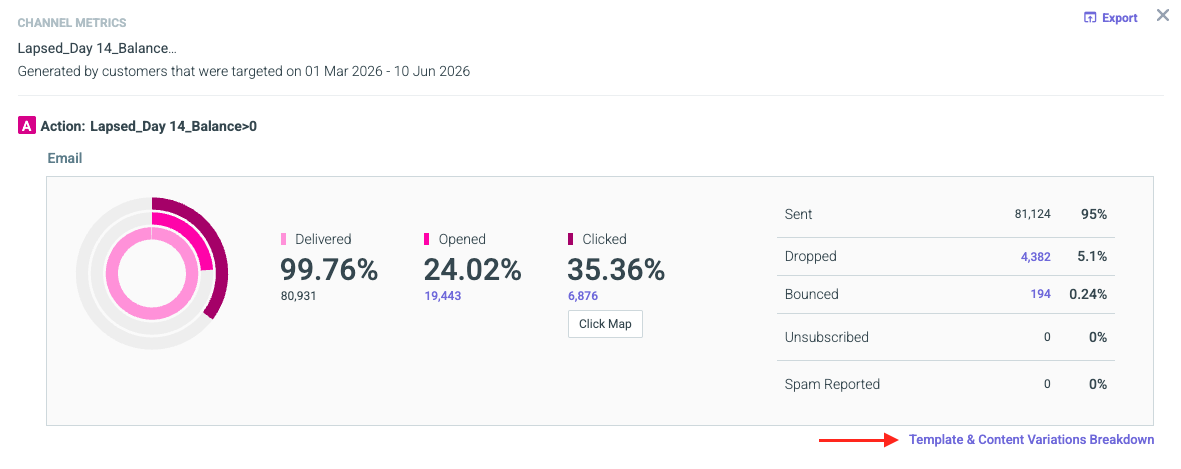Open the 19,443 opened customers list
This screenshot has height=469, width=1181.
pyautogui.click(x=443, y=296)
